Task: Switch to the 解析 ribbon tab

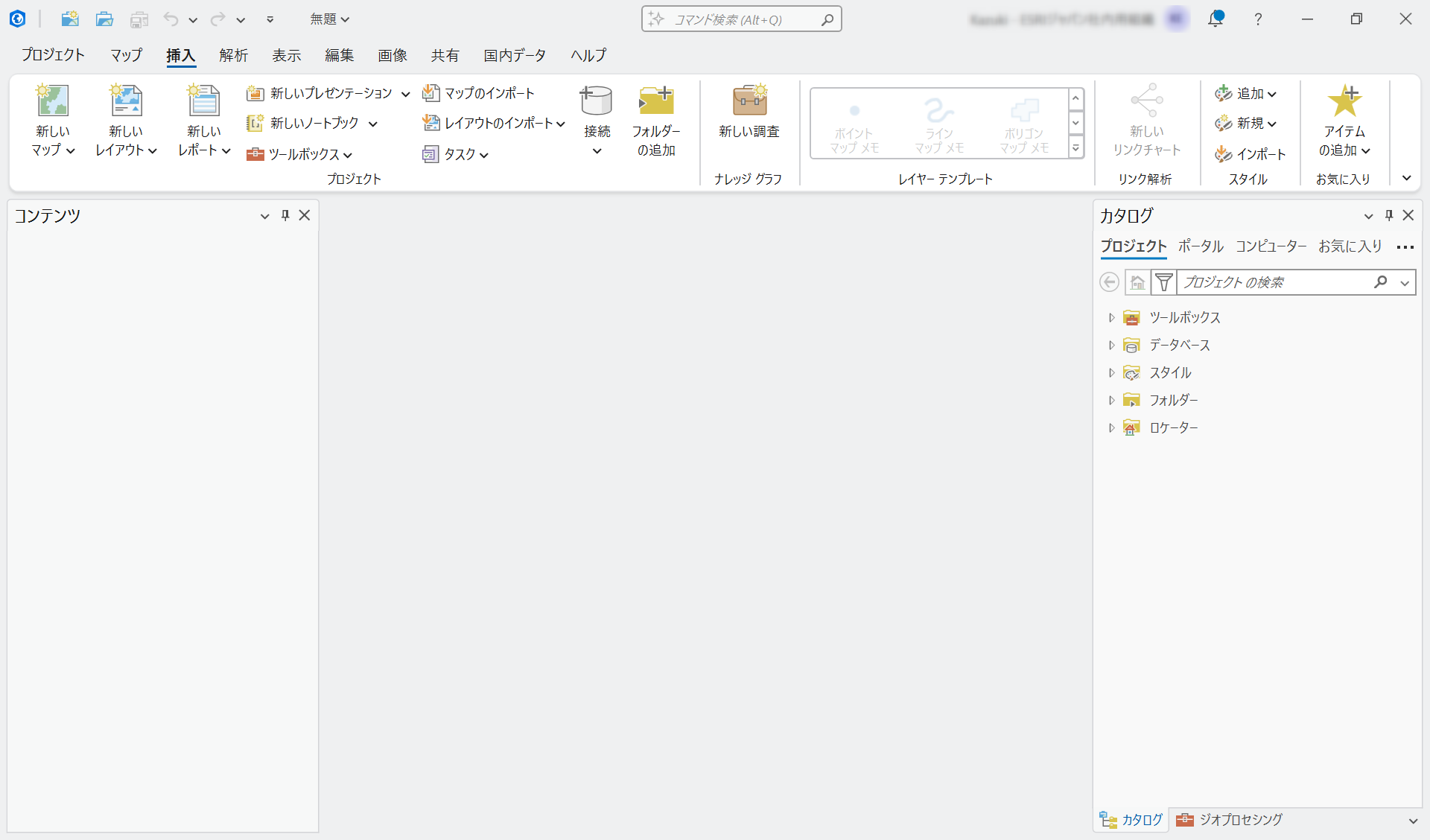Action: tap(233, 55)
